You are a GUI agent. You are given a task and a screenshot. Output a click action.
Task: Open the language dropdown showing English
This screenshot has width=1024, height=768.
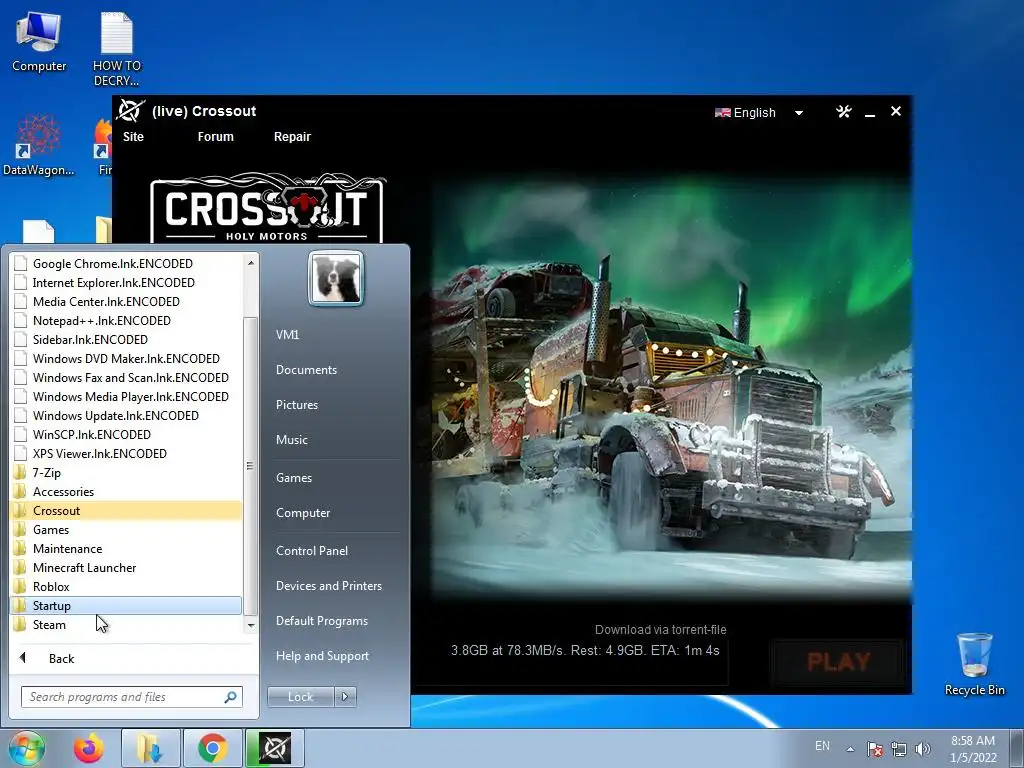click(x=759, y=112)
